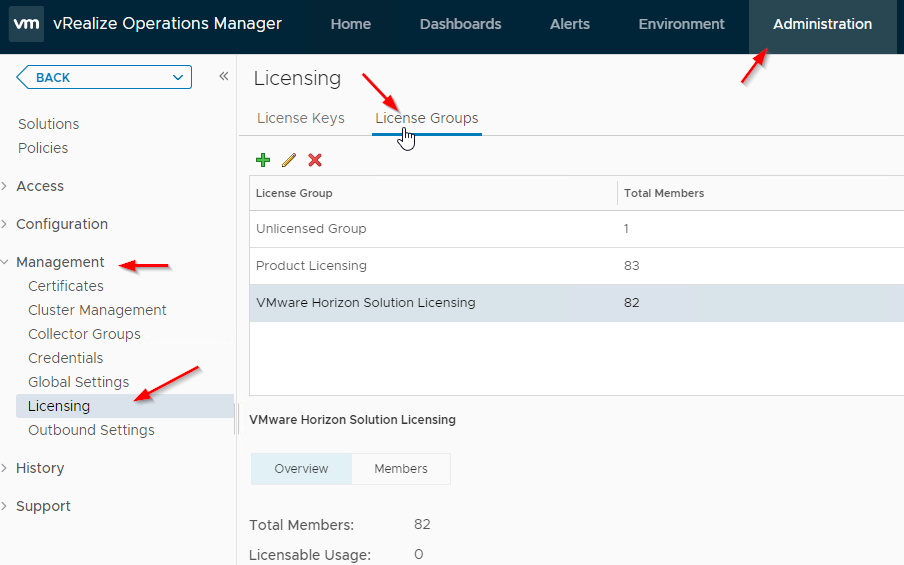Select the Members tab

pos(401,468)
